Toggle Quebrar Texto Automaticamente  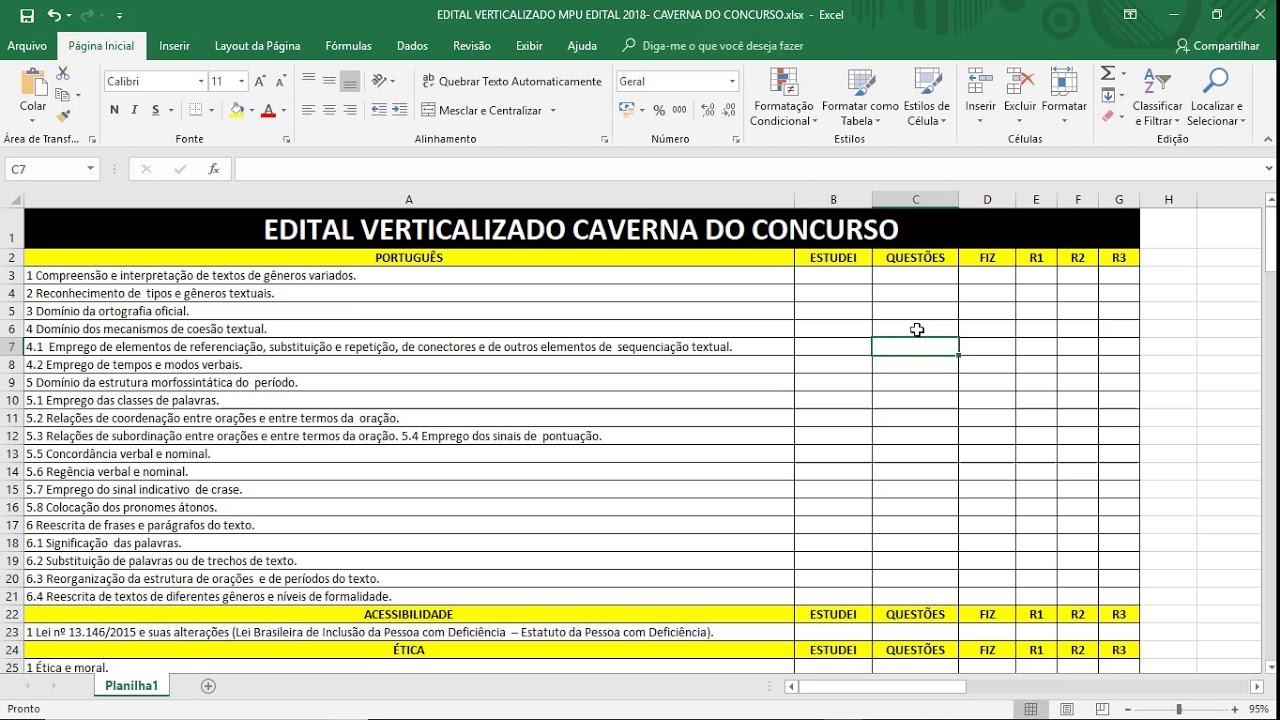click(x=512, y=81)
